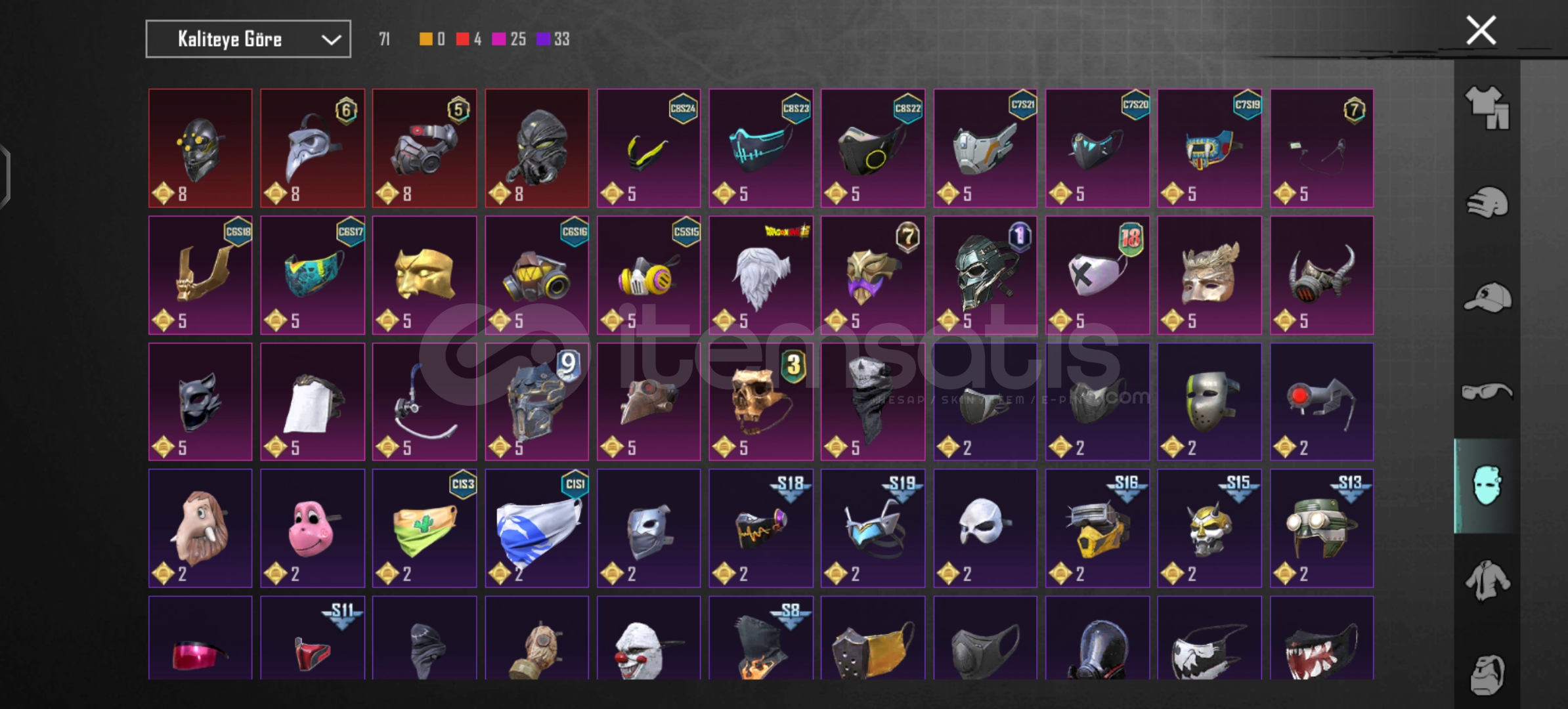Select the C8S24 yellow mask item
1568x709 pixels.
pyautogui.click(x=649, y=148)
